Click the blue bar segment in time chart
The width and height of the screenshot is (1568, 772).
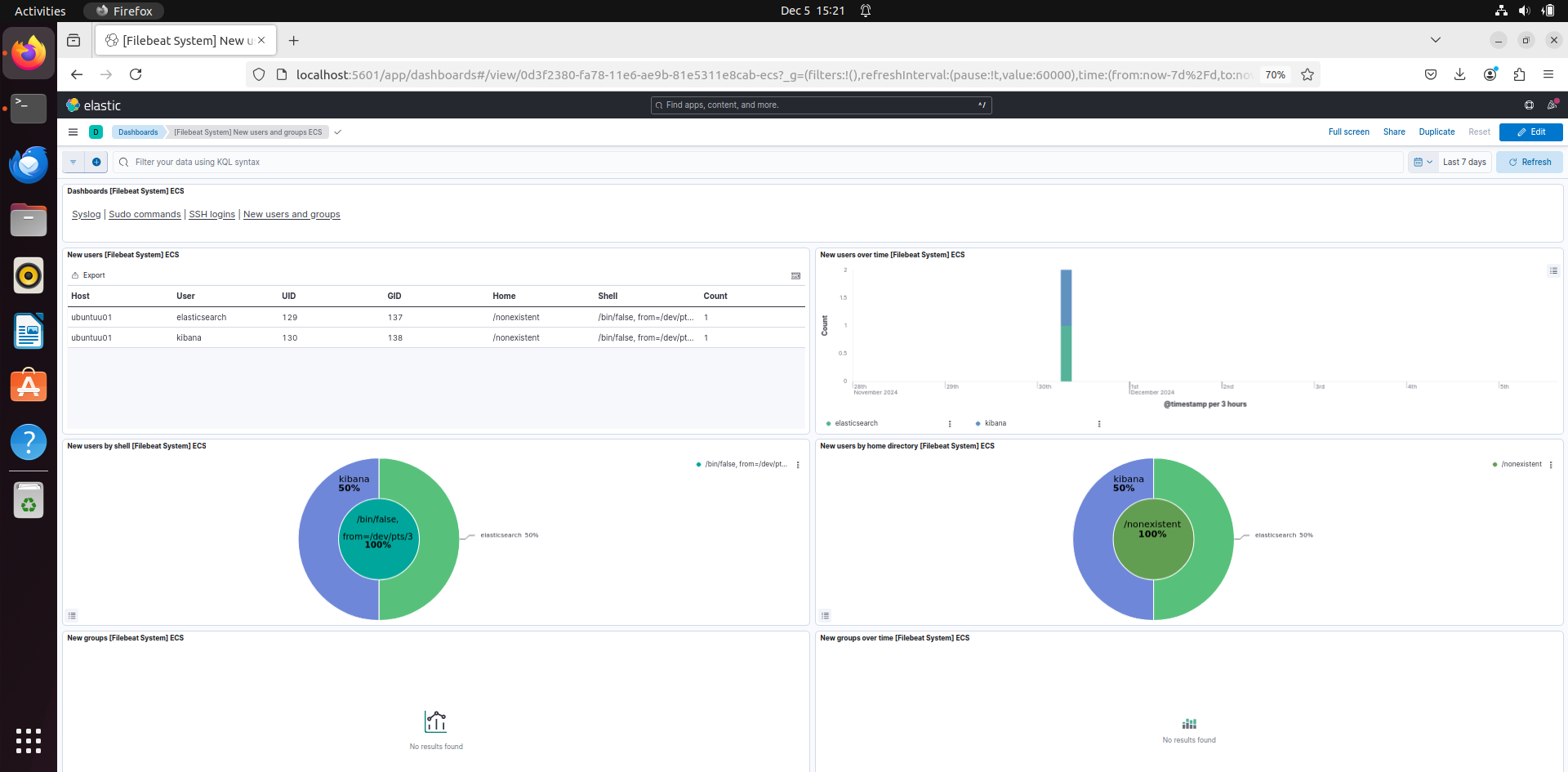1066,297
